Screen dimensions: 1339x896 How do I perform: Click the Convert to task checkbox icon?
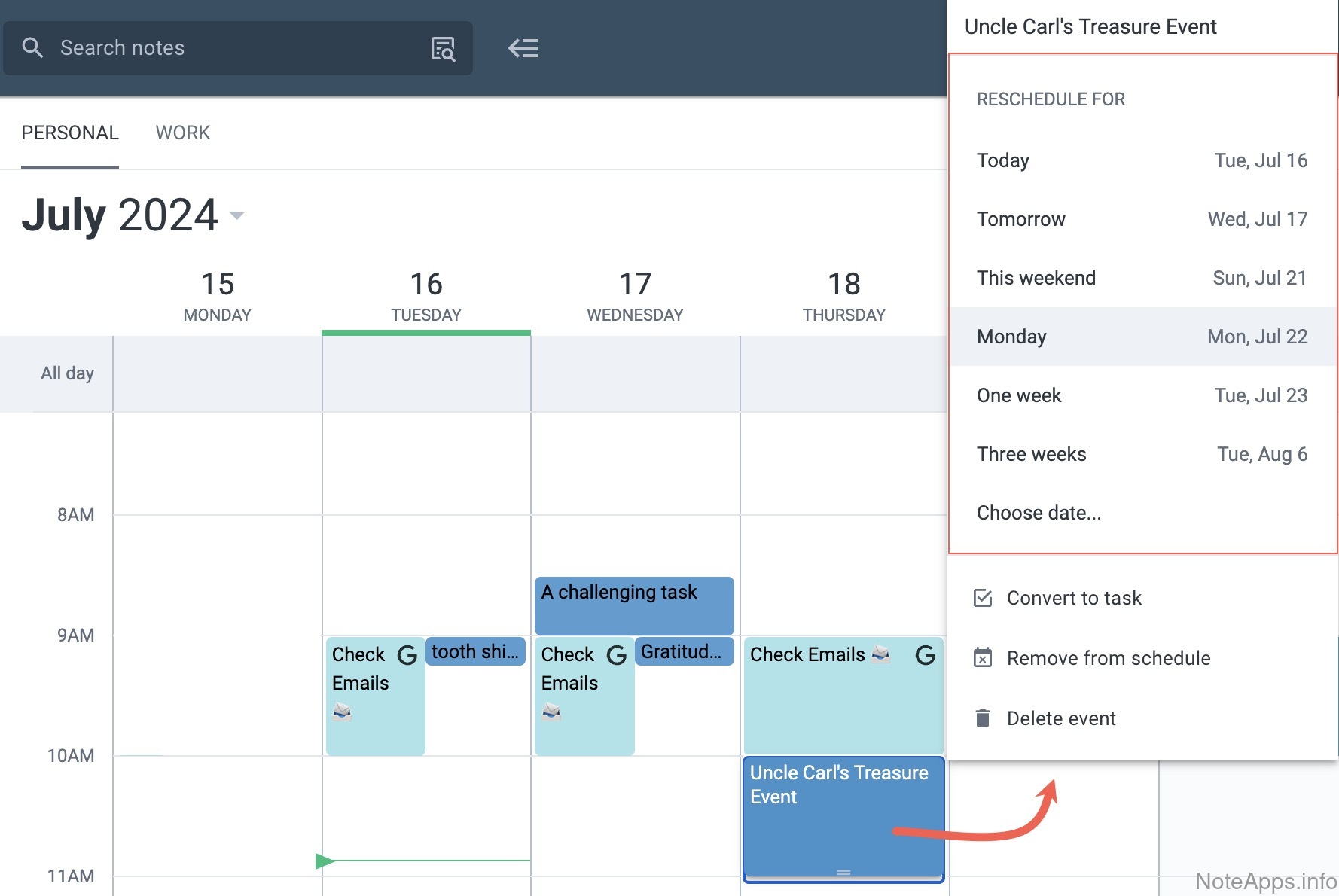[x=983, y=598]
